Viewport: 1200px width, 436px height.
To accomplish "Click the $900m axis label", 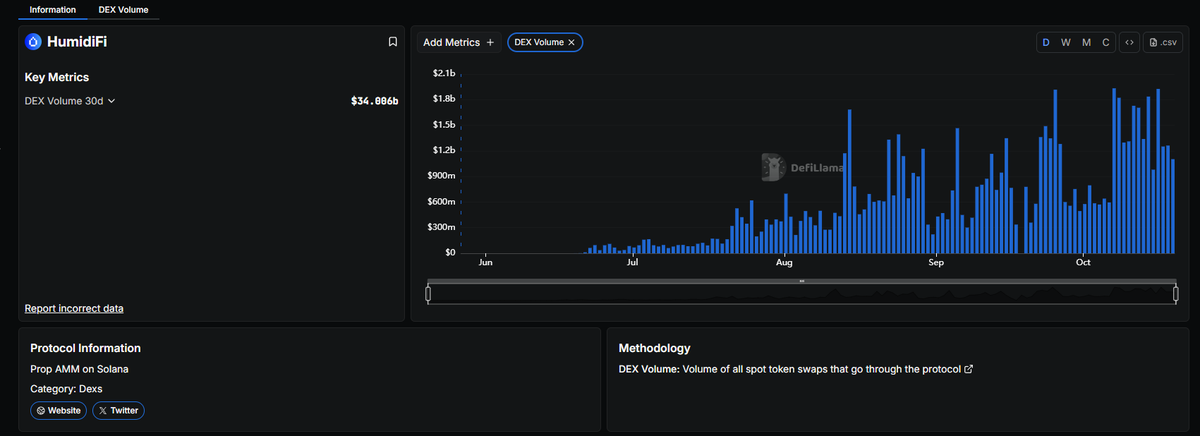I will (442, 176).
